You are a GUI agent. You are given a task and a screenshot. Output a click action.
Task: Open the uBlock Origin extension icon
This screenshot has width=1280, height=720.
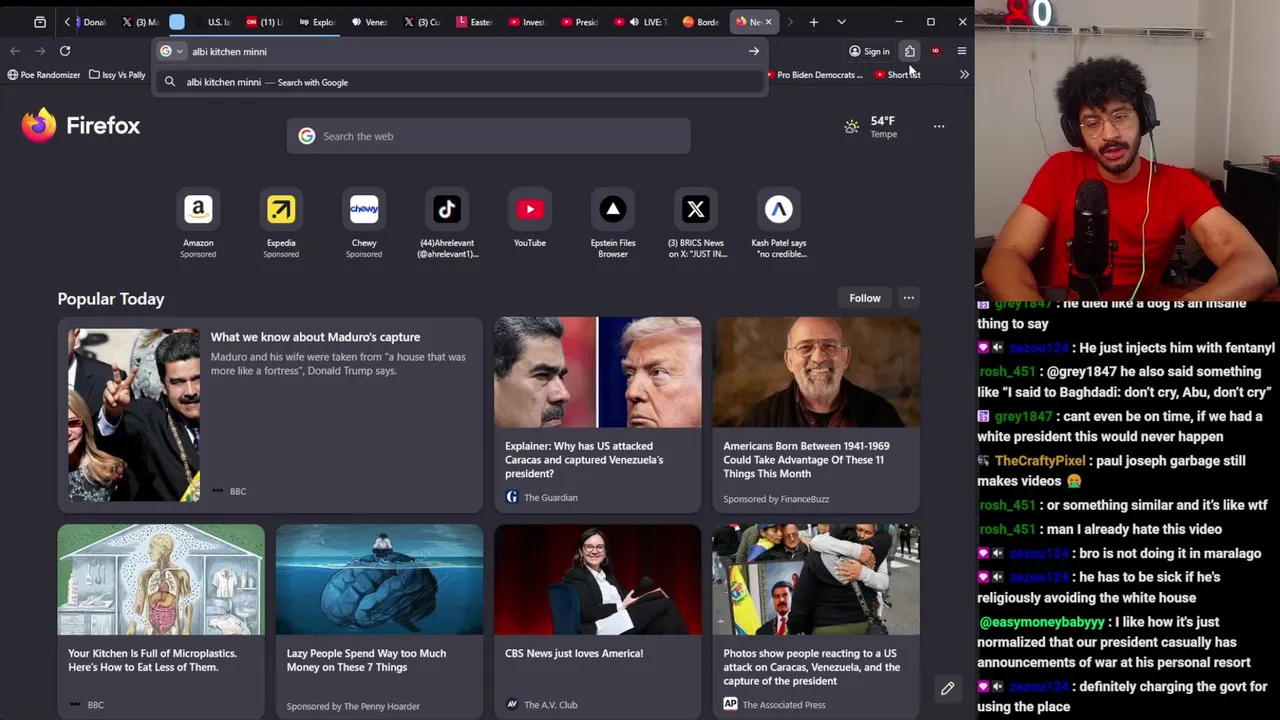[x=935, y=51]
